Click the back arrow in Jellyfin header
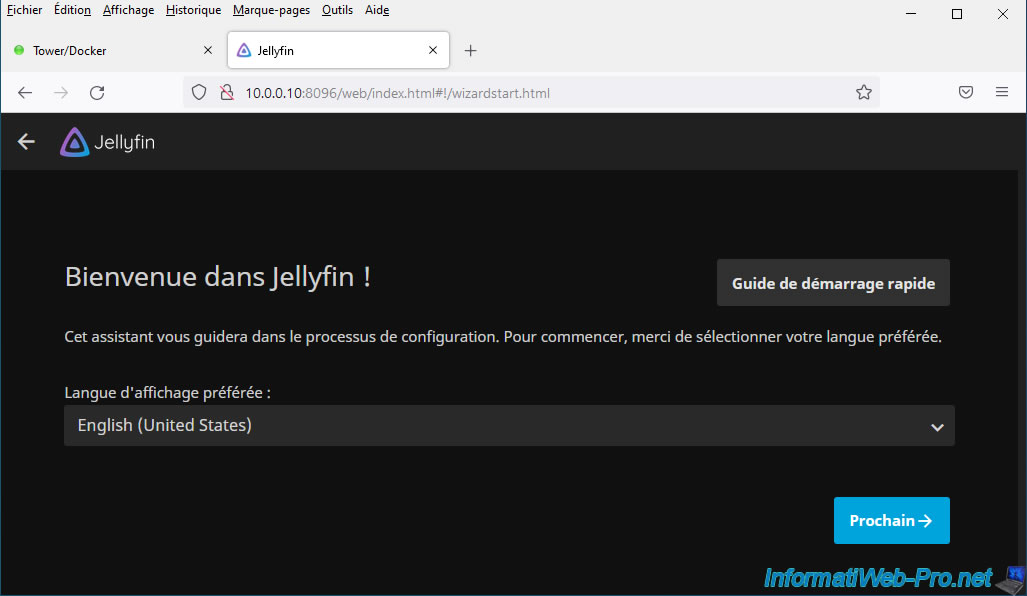 click(26, 142)
